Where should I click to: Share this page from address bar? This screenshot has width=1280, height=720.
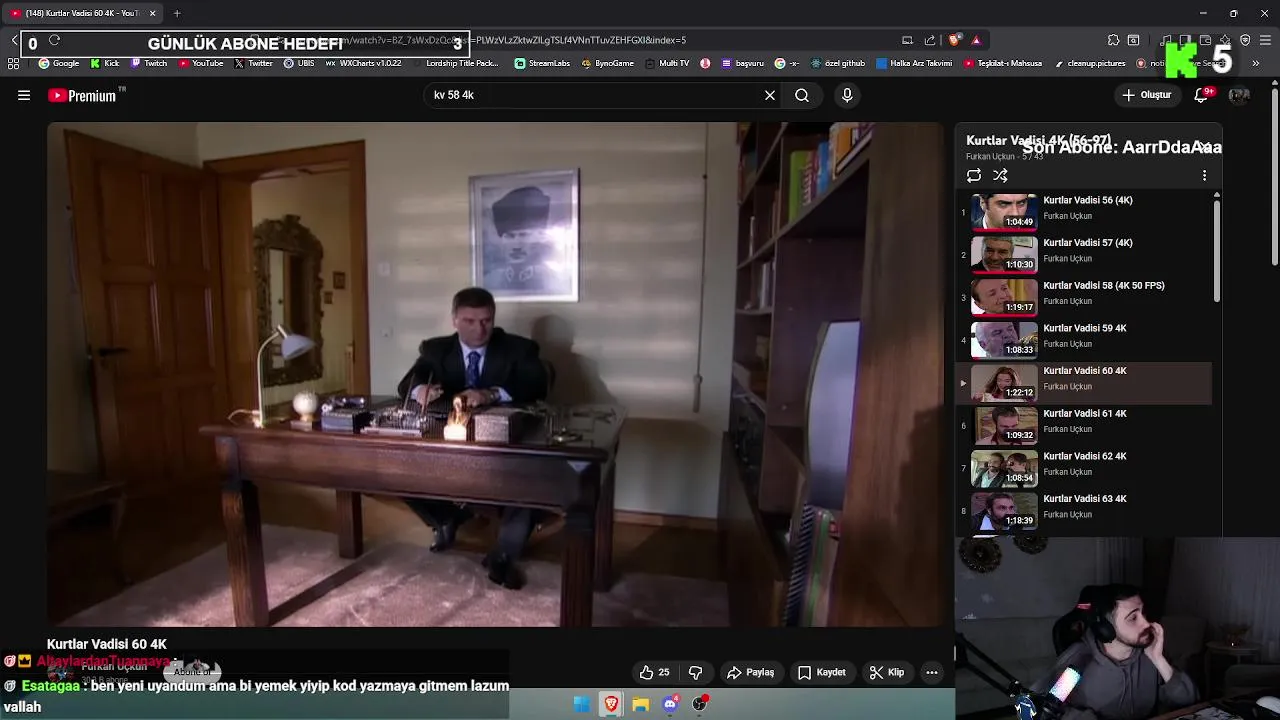(x=930, y=40)
